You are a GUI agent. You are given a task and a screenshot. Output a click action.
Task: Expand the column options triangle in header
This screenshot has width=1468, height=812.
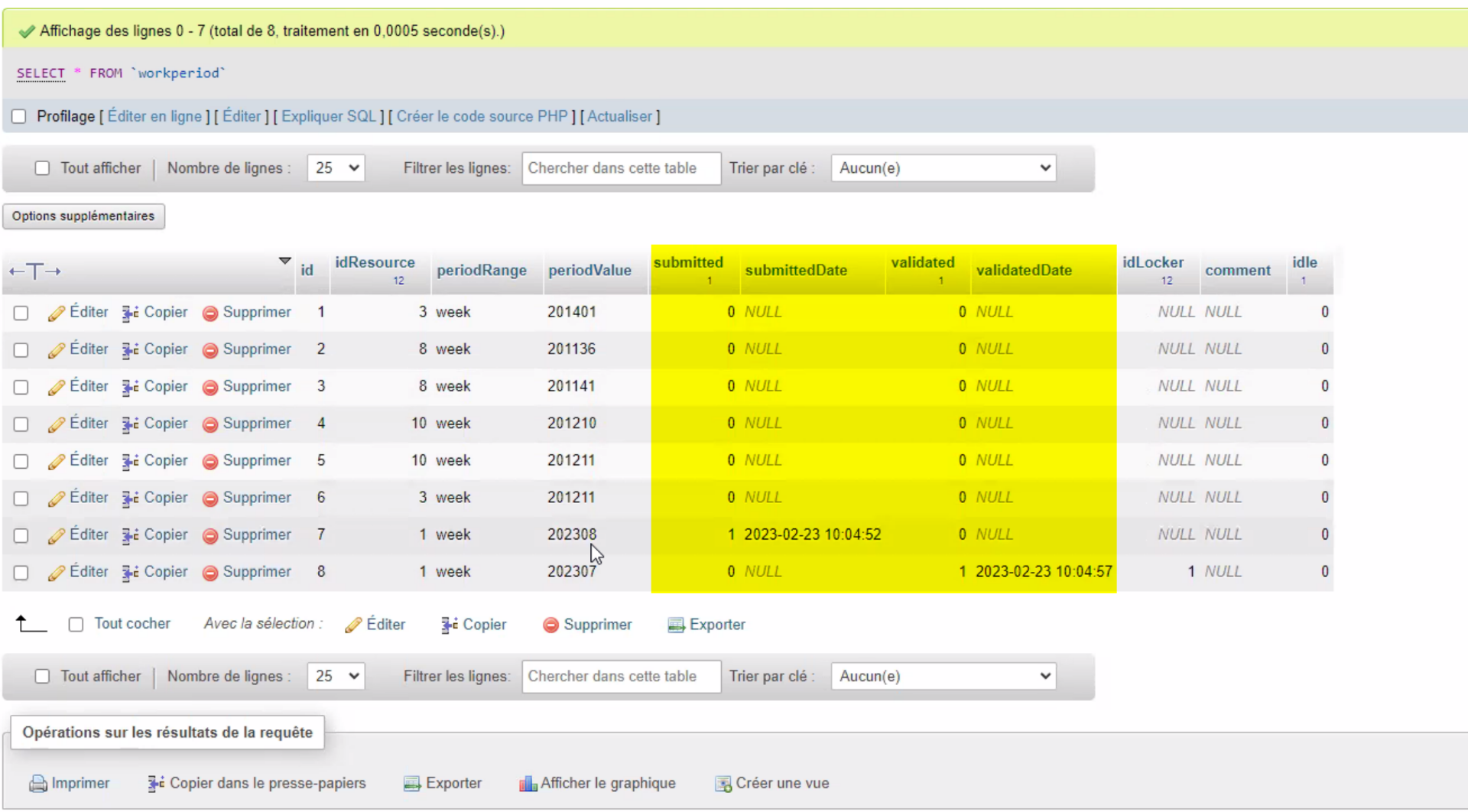284,261
